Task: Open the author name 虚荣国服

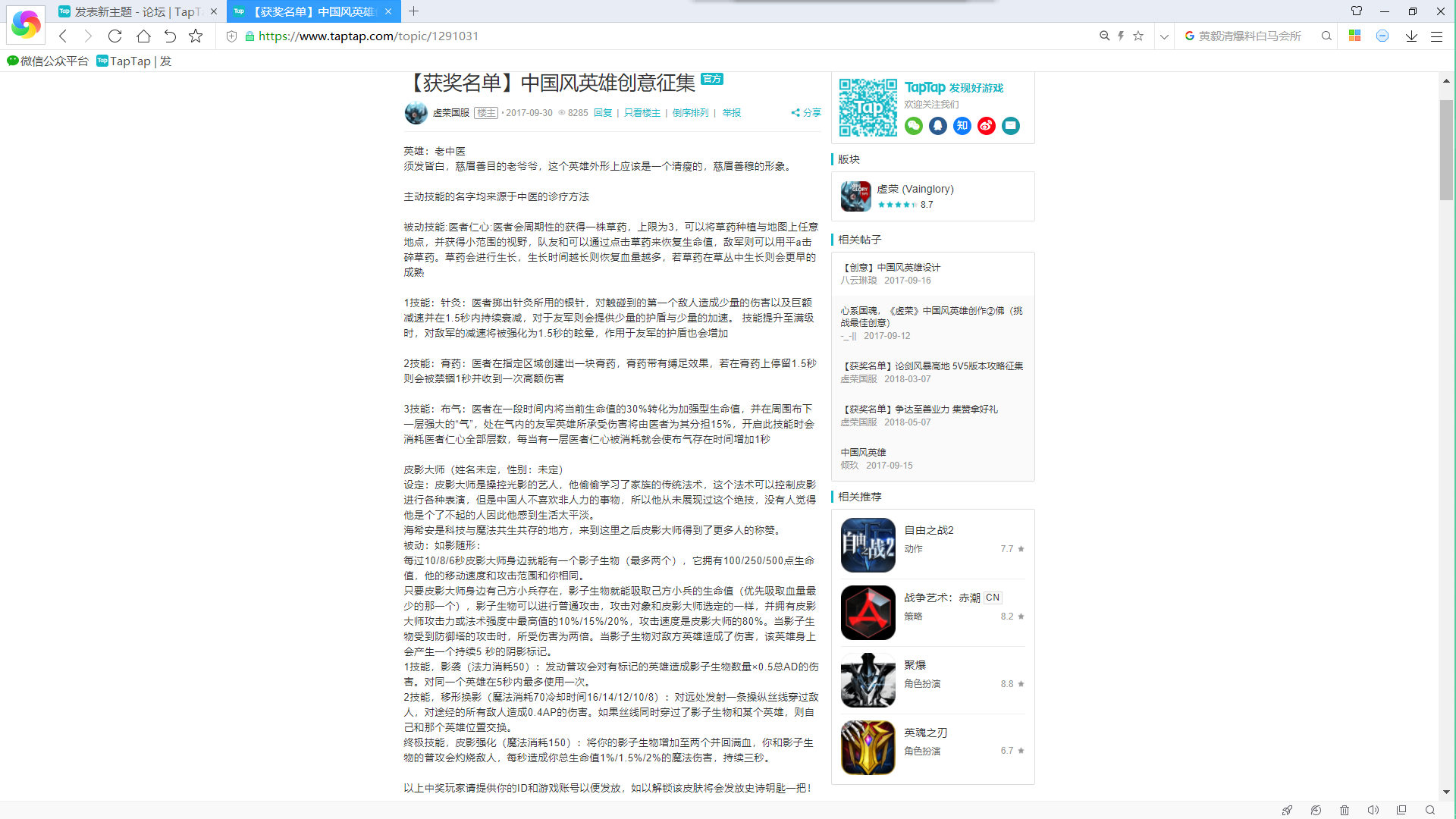Action: coord(451,112)
